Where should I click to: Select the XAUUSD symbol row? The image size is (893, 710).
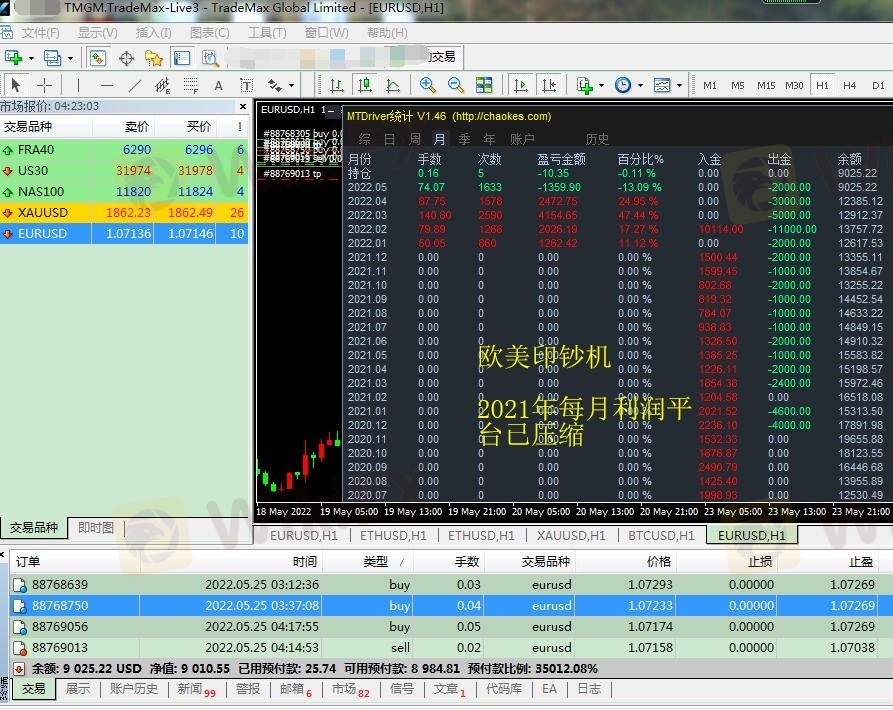tap(43, 213)
